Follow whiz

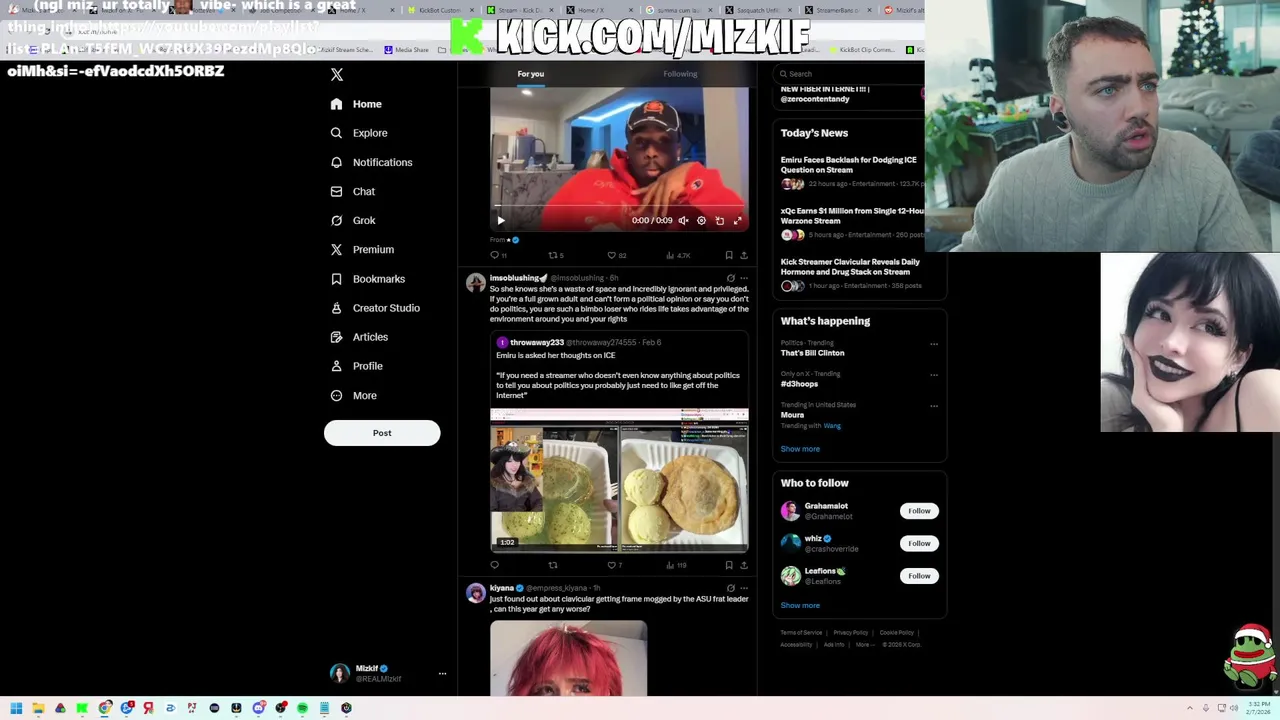919,543
